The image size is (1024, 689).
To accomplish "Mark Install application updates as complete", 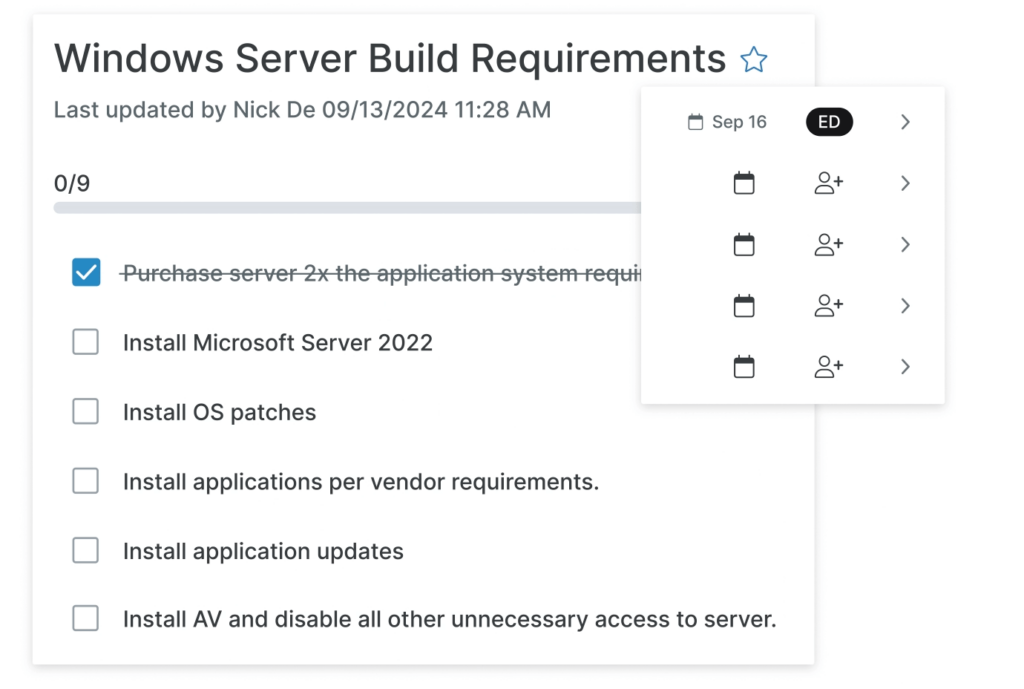I will [x=86, y=551].
